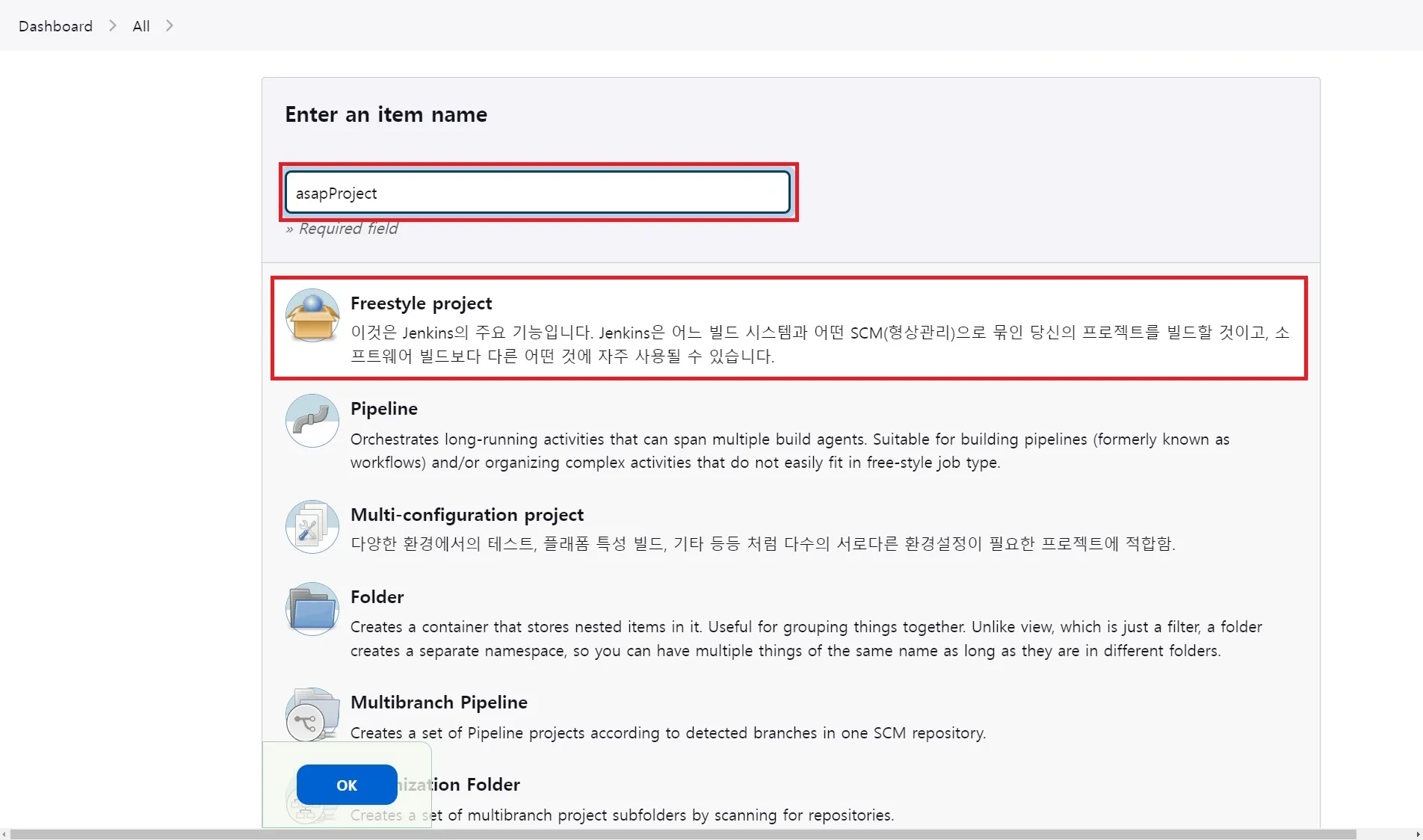
Task: Choose the Multi-configuration project heading
Action: (x=466, y=515)
